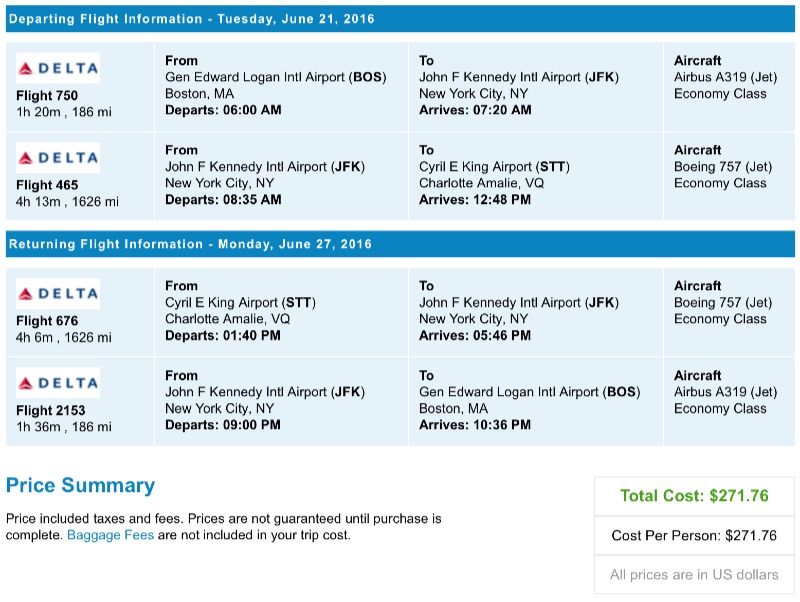Click the Total Cost $271.76 box
Screen dimensions: 800x602
coord(693,495)
